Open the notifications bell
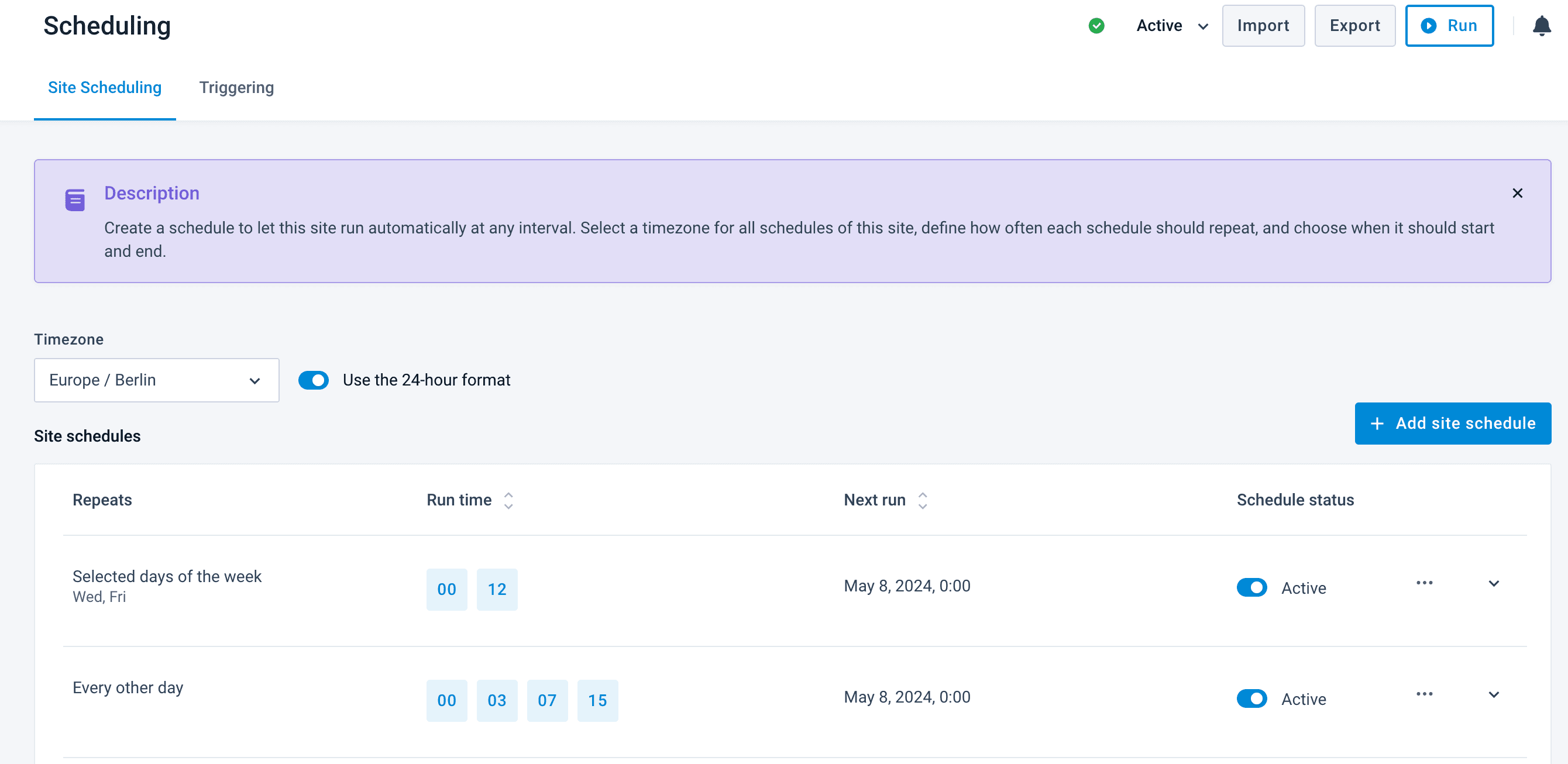The height and width of the screenshot is (764, 1568). pos(1541,26)
